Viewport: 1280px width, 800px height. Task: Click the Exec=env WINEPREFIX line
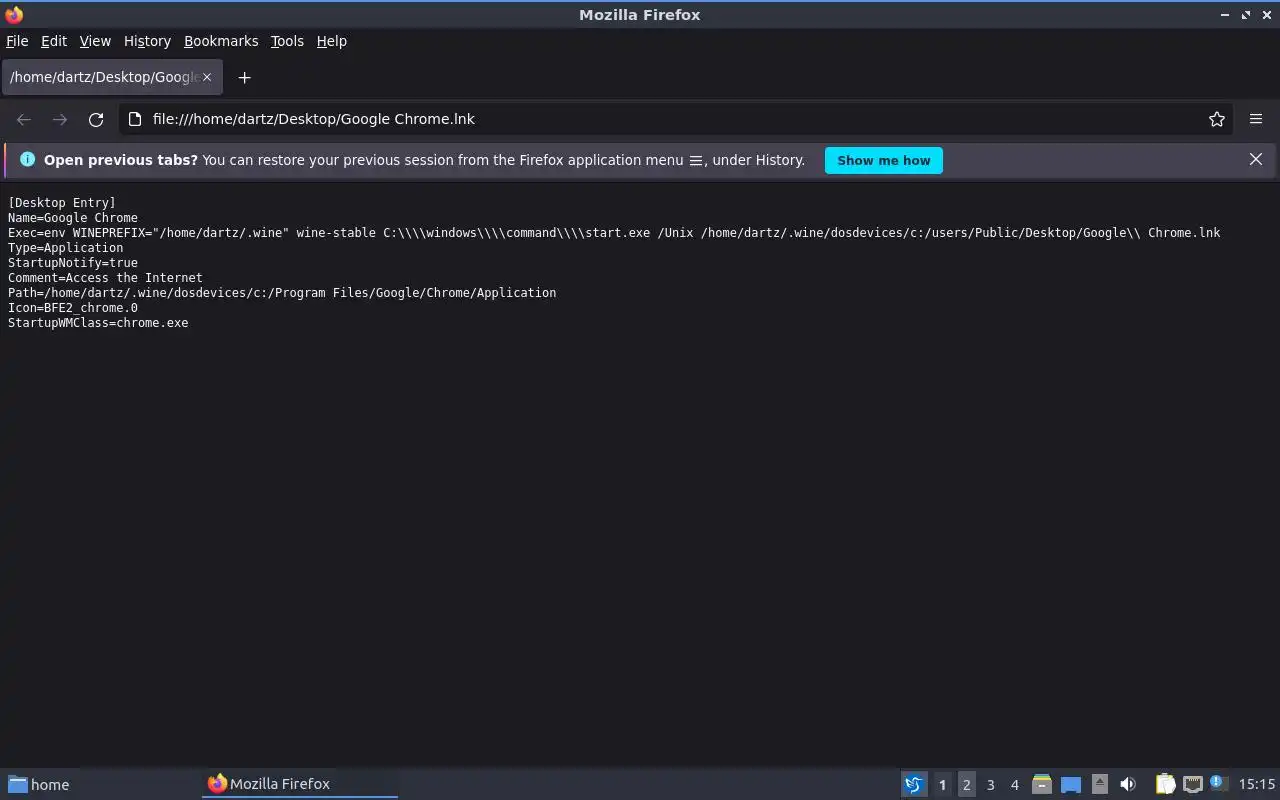[x=614, y=233]
